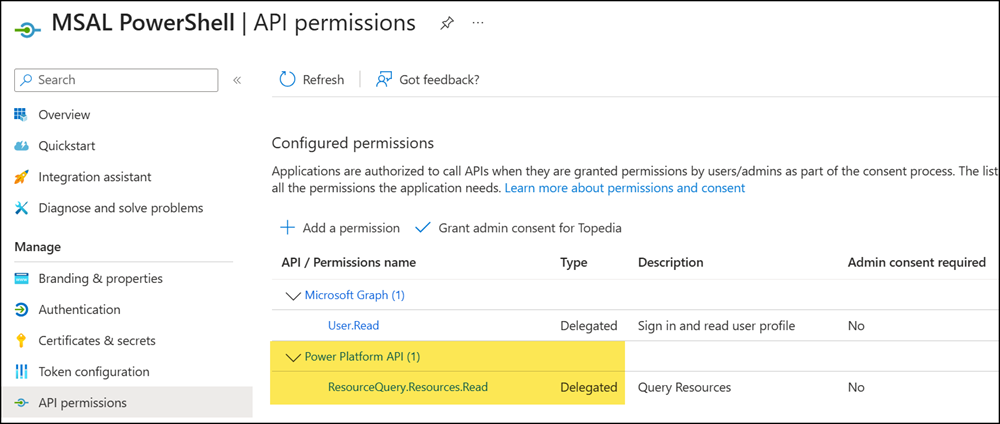The height and width of the screenshot is (424, 1000).
Task: Click the plus icon for Add a permission
Action: 288,228
